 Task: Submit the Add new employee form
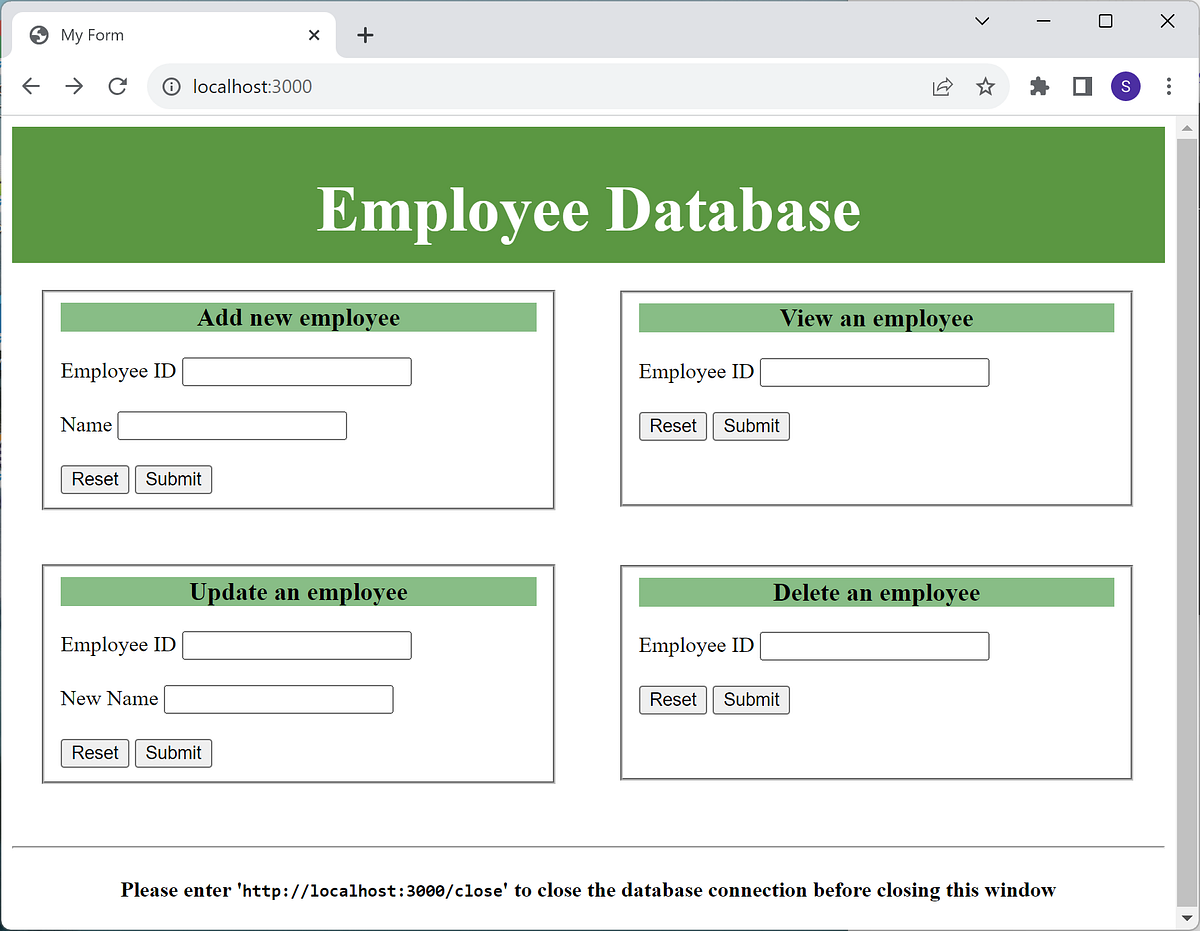173,479
